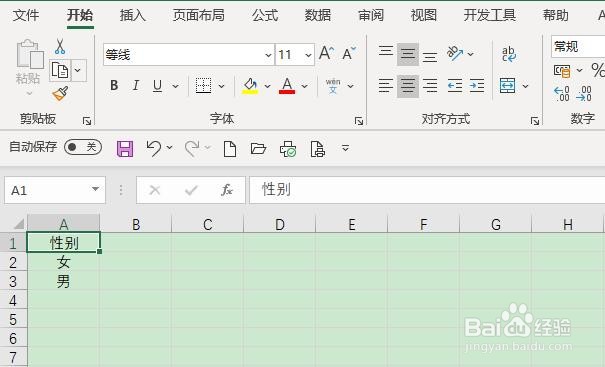Apply cell borders icon

[203, 86]
